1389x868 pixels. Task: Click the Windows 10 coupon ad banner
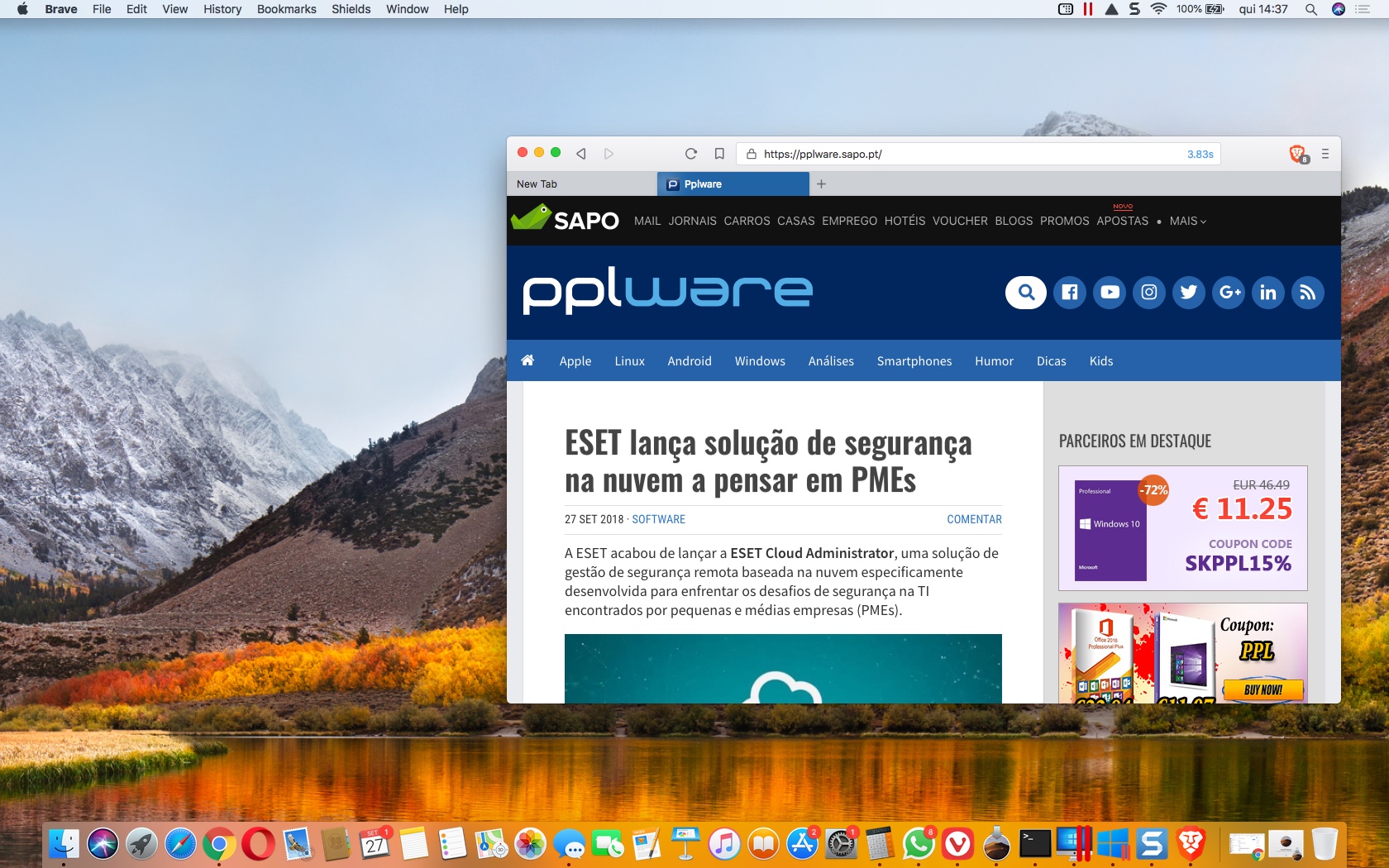click(x=1183, y=528)
